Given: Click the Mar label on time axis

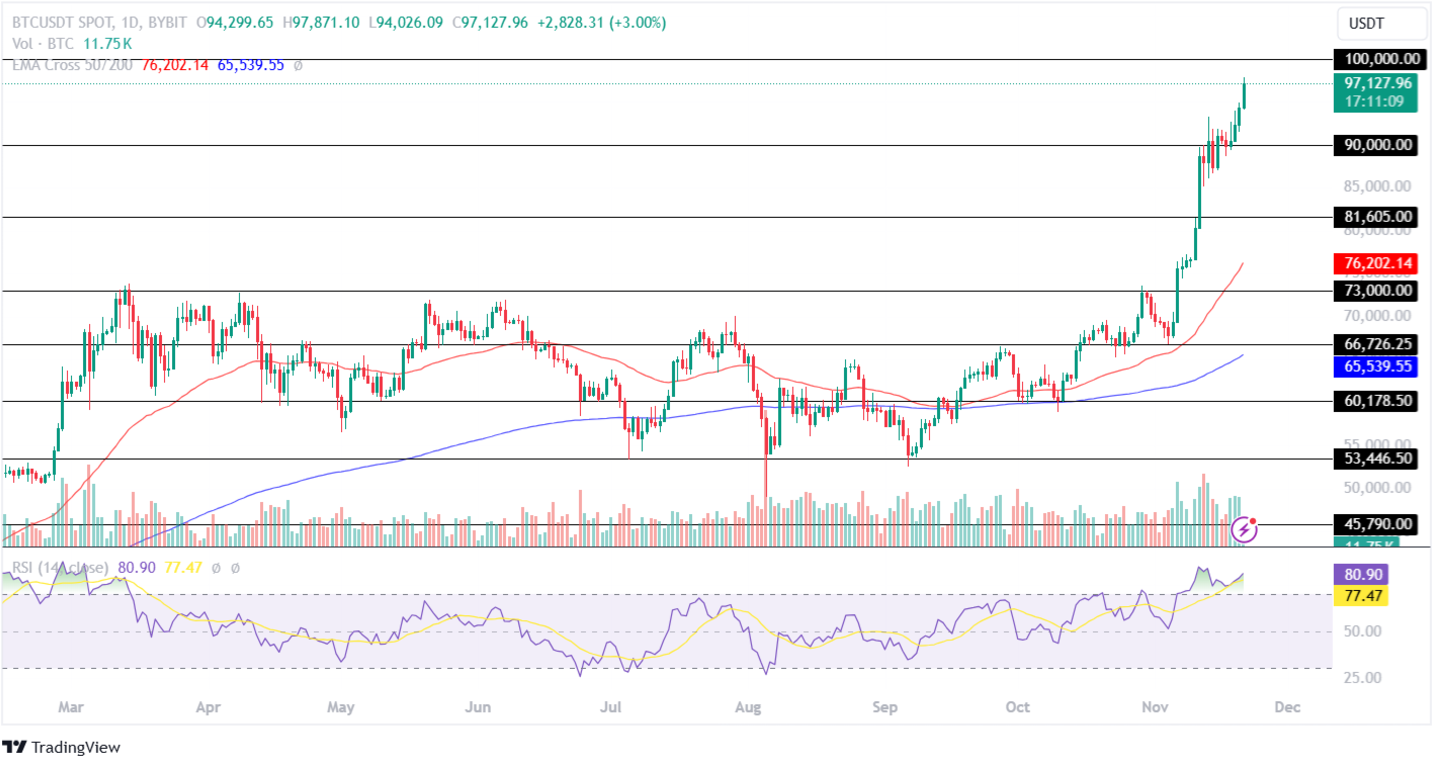Looking at the screenshot, I should click(x=71, y=707).
